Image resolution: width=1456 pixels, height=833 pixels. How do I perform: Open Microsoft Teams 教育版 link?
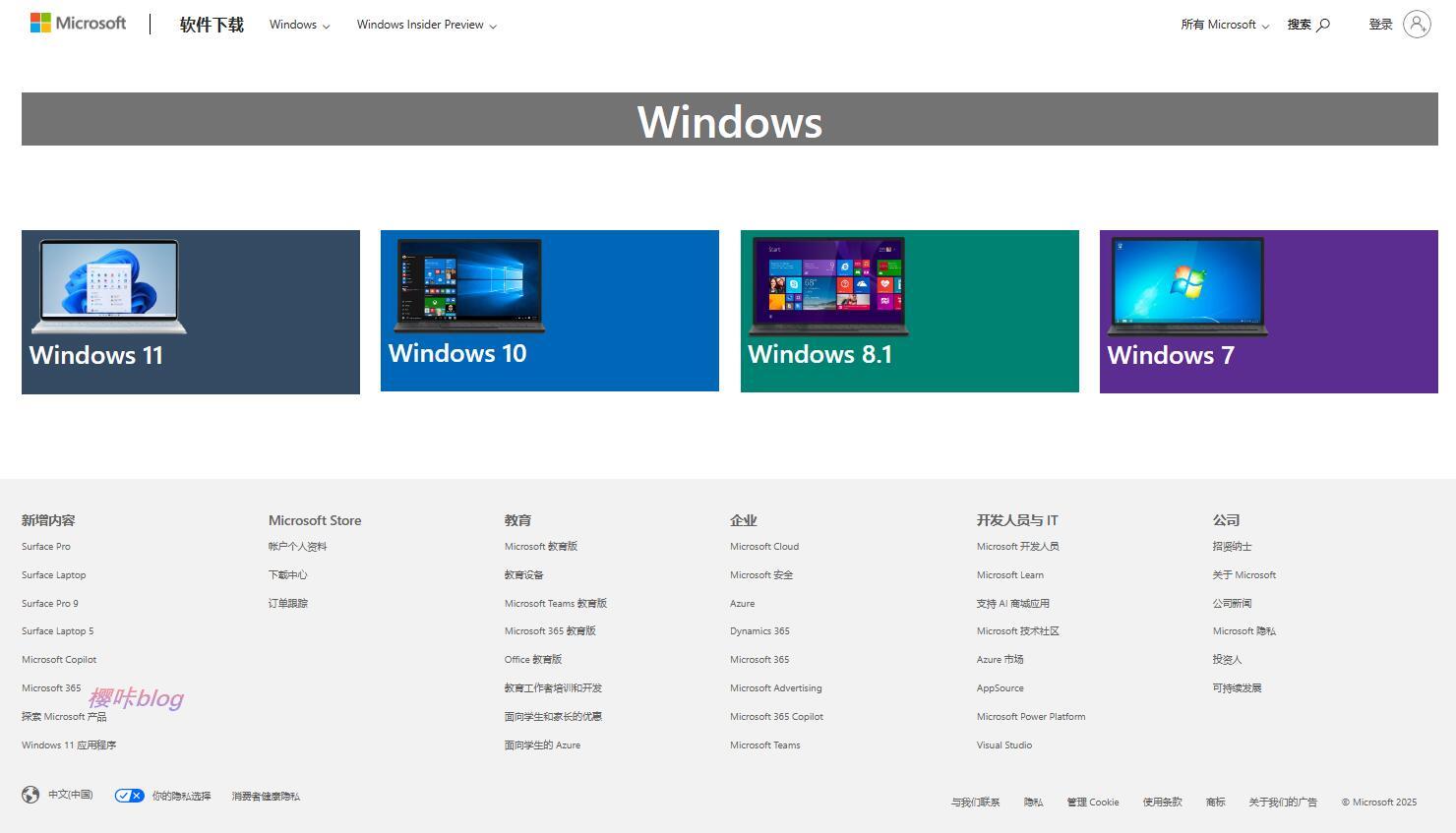556,604
